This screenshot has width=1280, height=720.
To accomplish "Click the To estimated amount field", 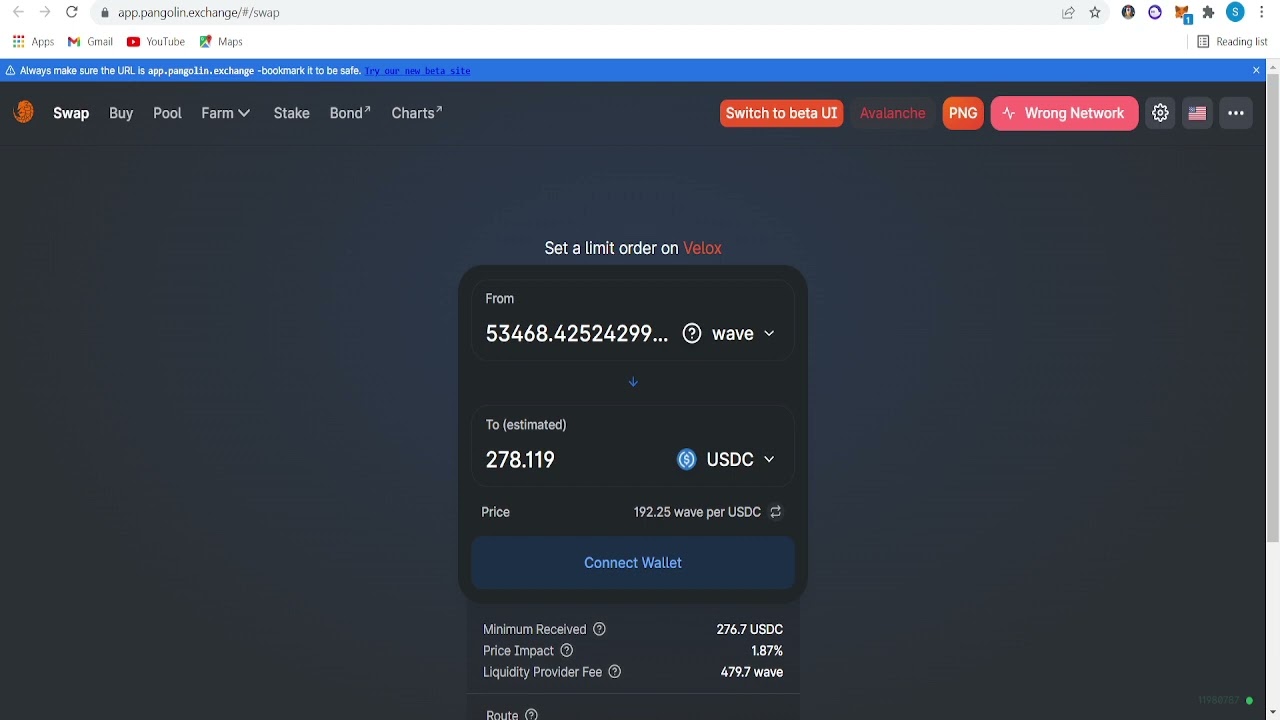I will [575, 459].
